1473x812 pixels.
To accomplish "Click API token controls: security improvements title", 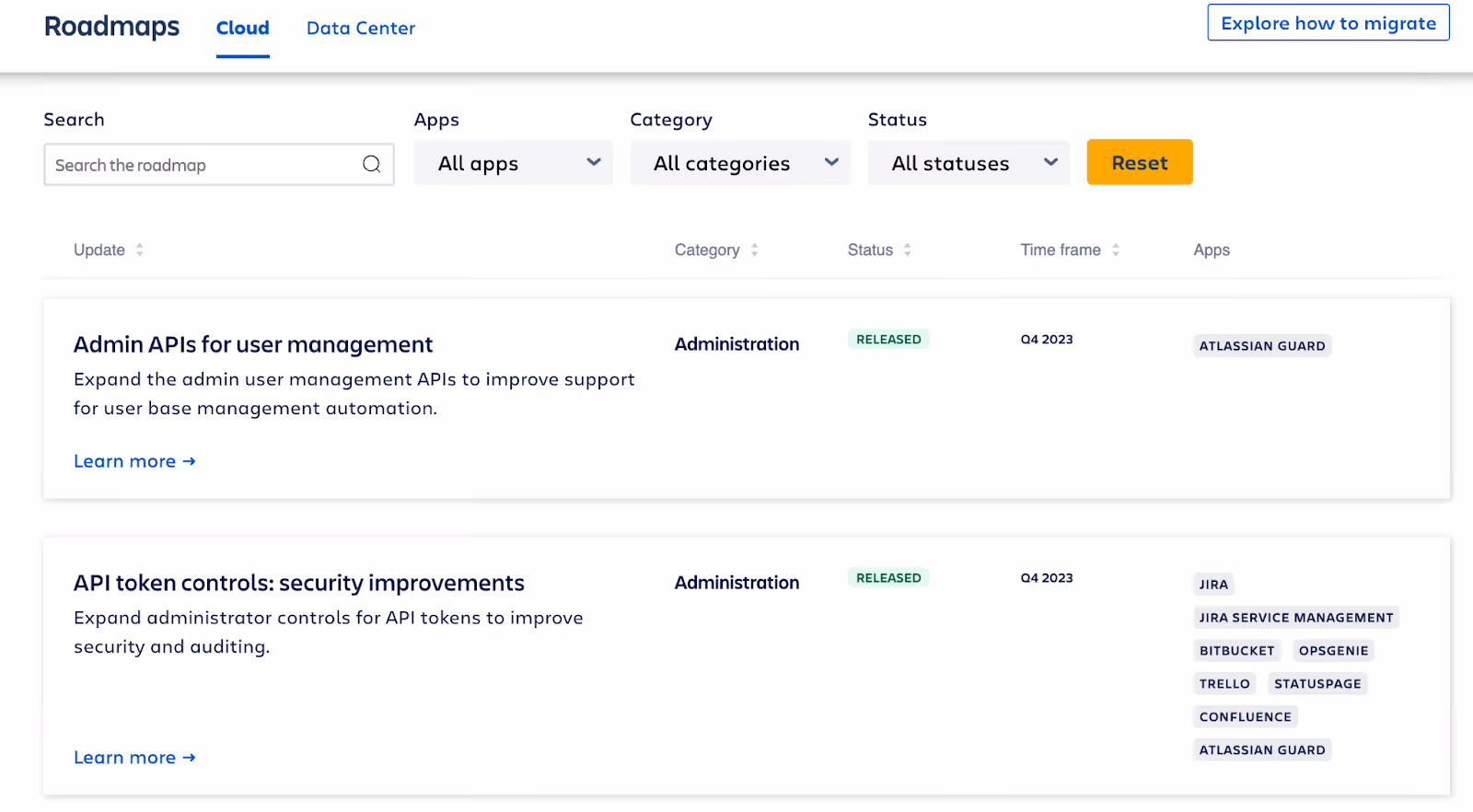I will click(x=299, y=583).
